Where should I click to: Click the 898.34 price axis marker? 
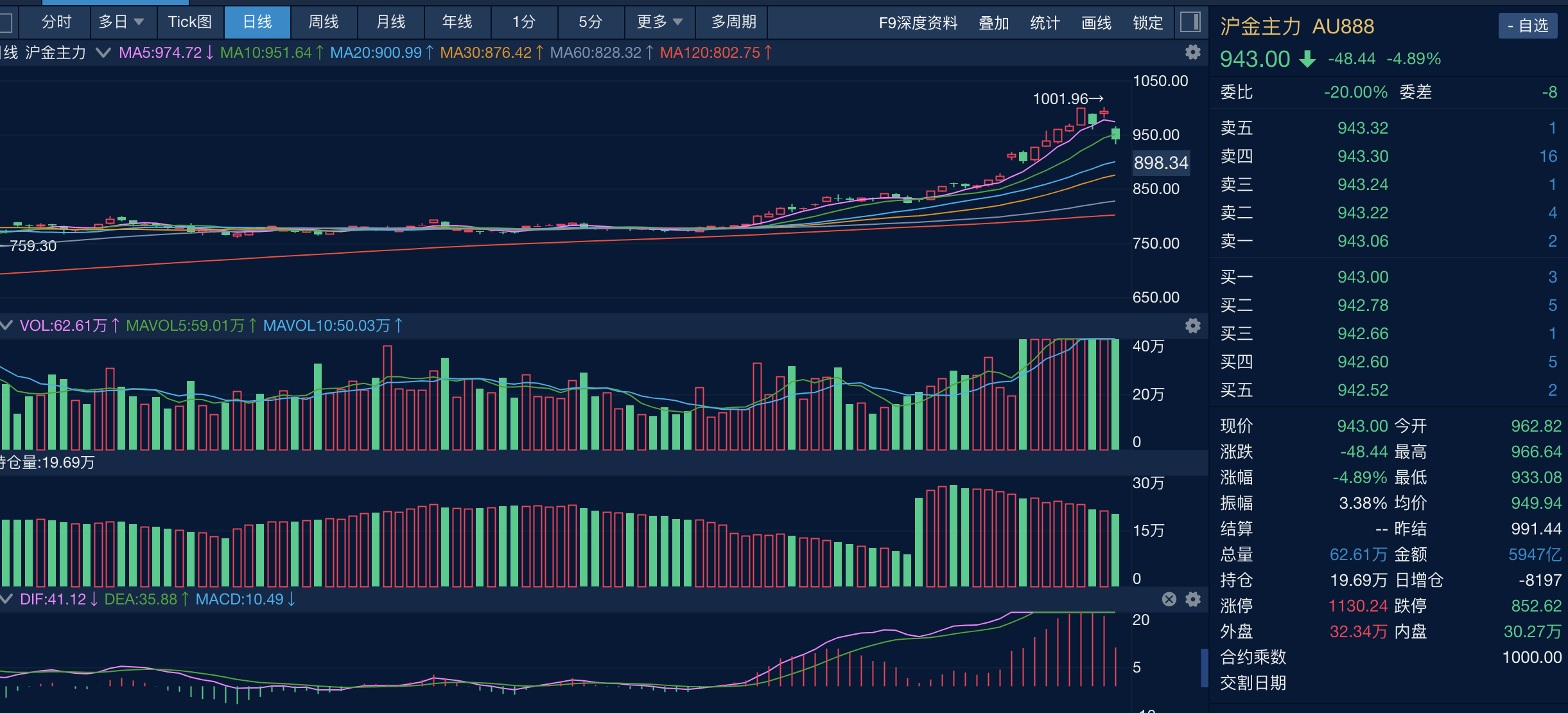pyautogui.click(x=1160, y=163)
